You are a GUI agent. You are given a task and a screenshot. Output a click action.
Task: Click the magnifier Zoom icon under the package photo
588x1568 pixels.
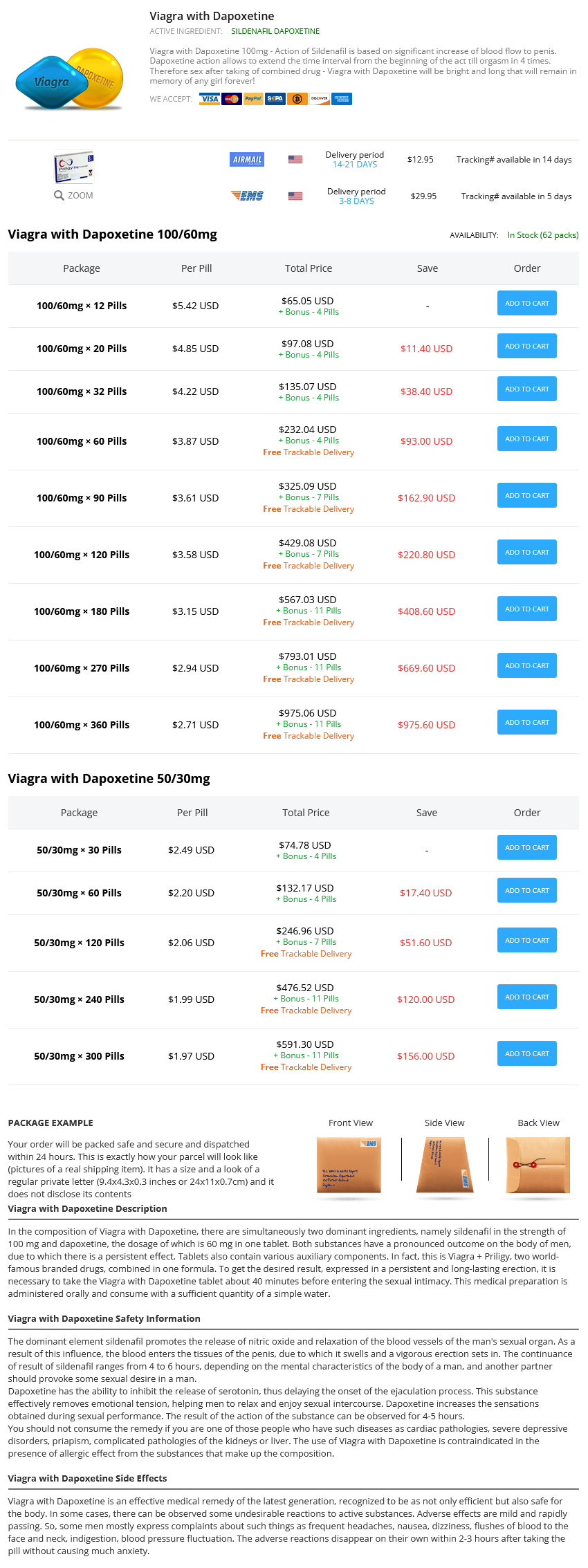point(59,196)
